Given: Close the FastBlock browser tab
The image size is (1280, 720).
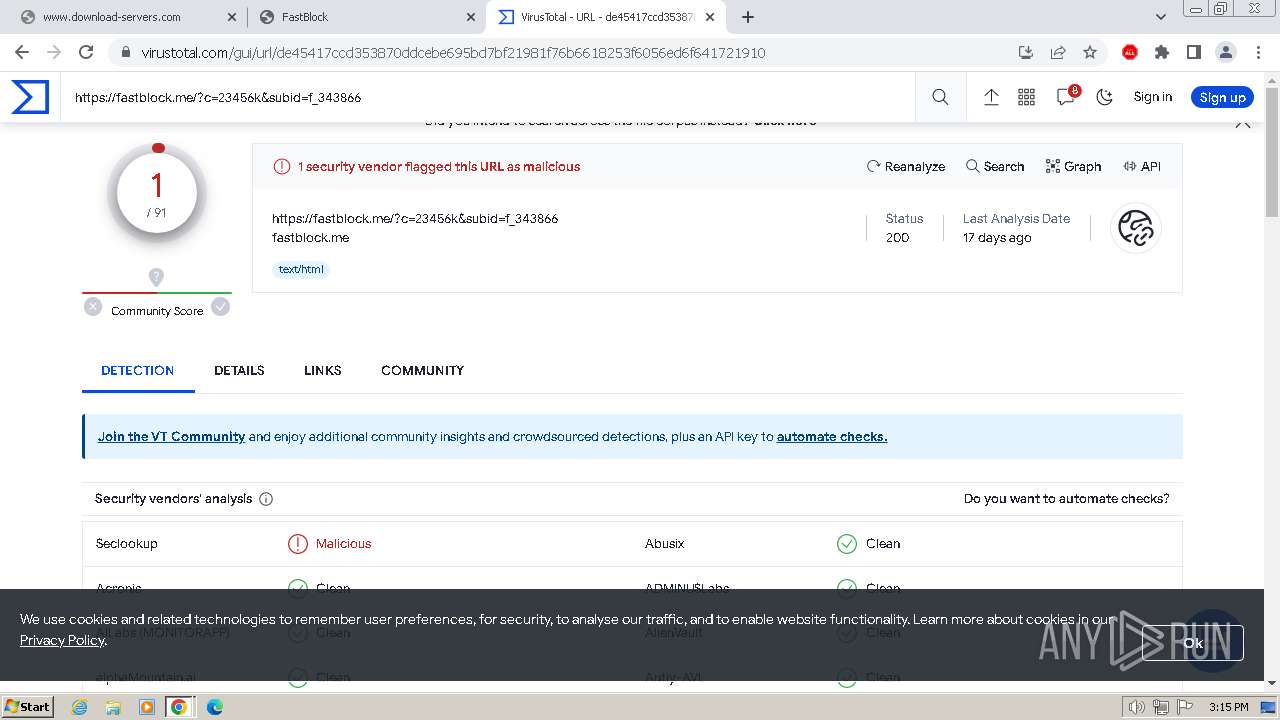Looking at the screenshot, I should coord(470,17).
